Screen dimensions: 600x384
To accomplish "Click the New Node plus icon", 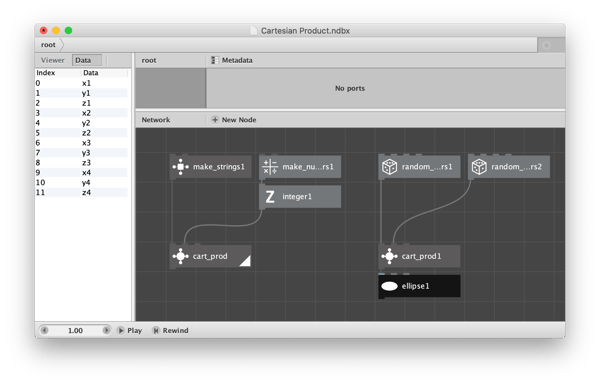I will coord(215,120).
